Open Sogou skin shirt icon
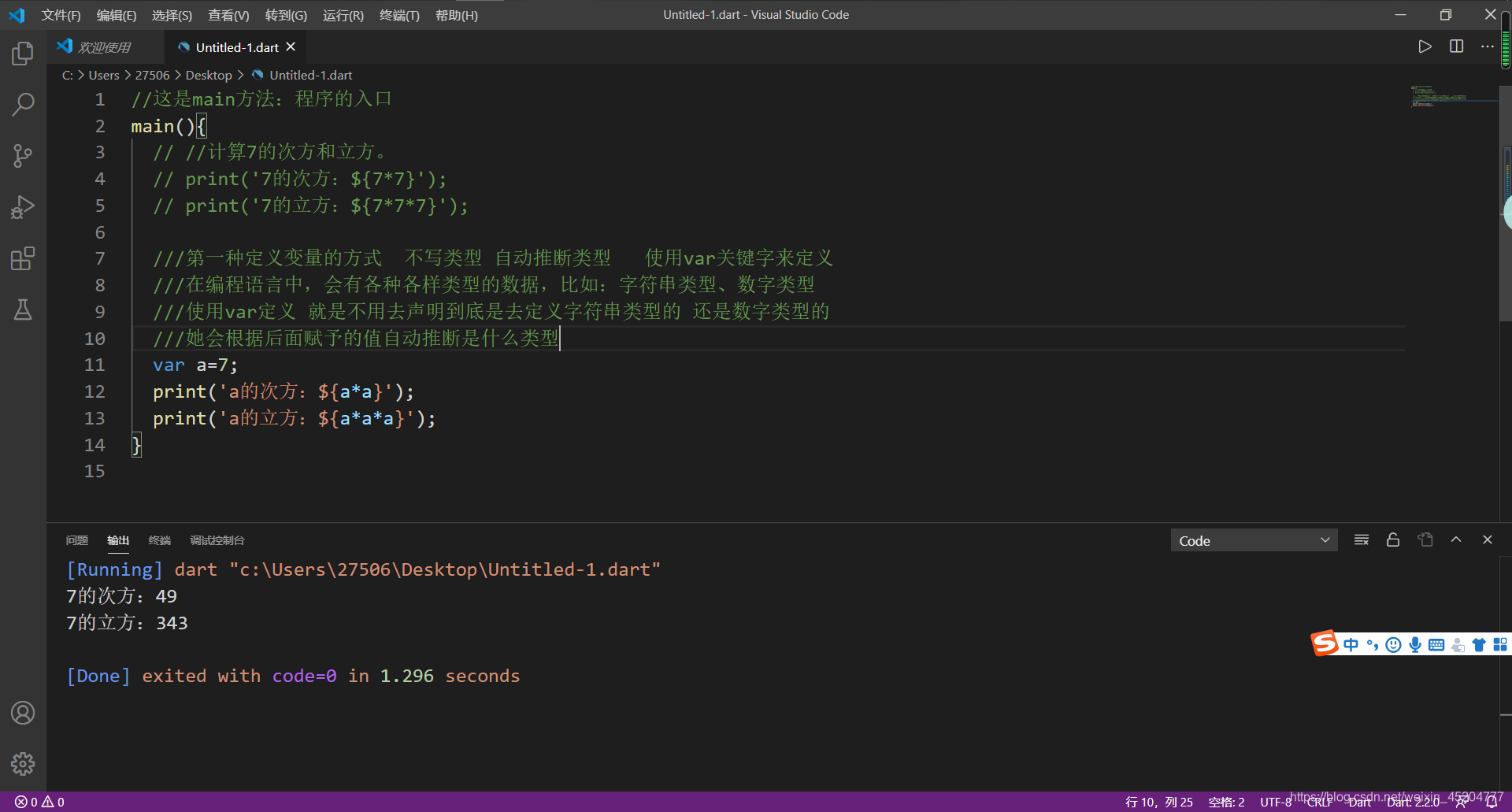 coord(1479,645)
